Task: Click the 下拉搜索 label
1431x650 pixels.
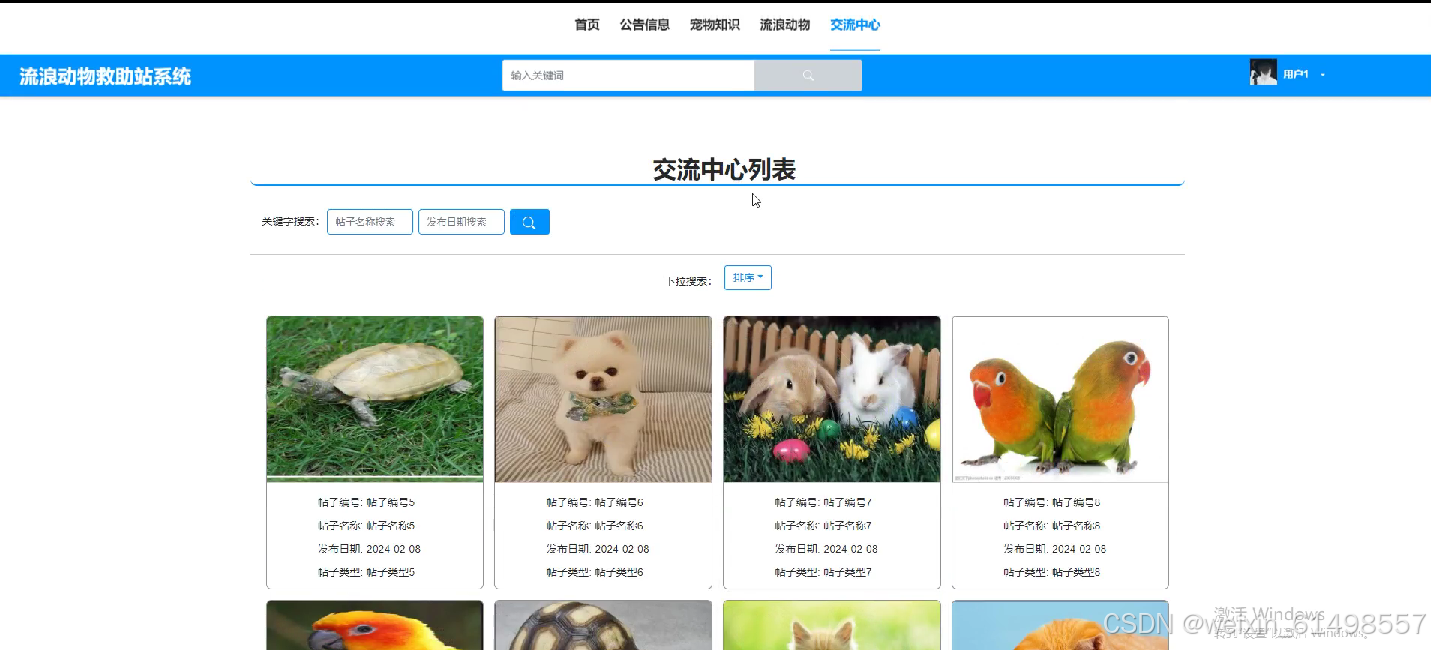Action: point(690,281)
